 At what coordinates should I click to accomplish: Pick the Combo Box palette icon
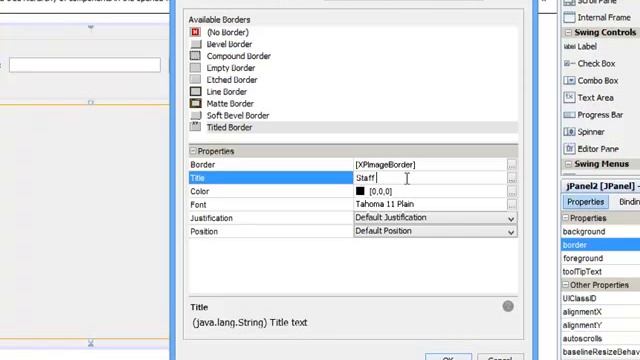569,80
